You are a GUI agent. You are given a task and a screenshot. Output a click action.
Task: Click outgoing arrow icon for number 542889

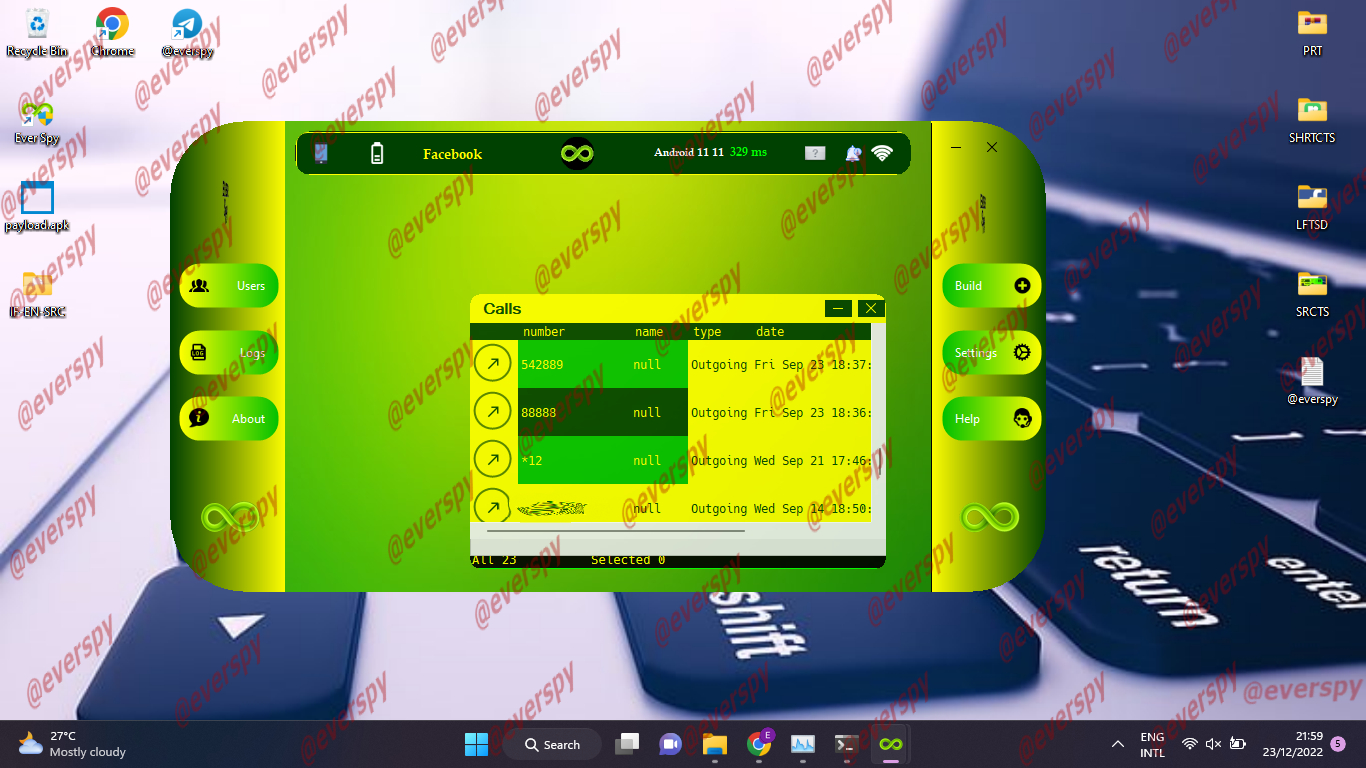(x=493, y=364)
